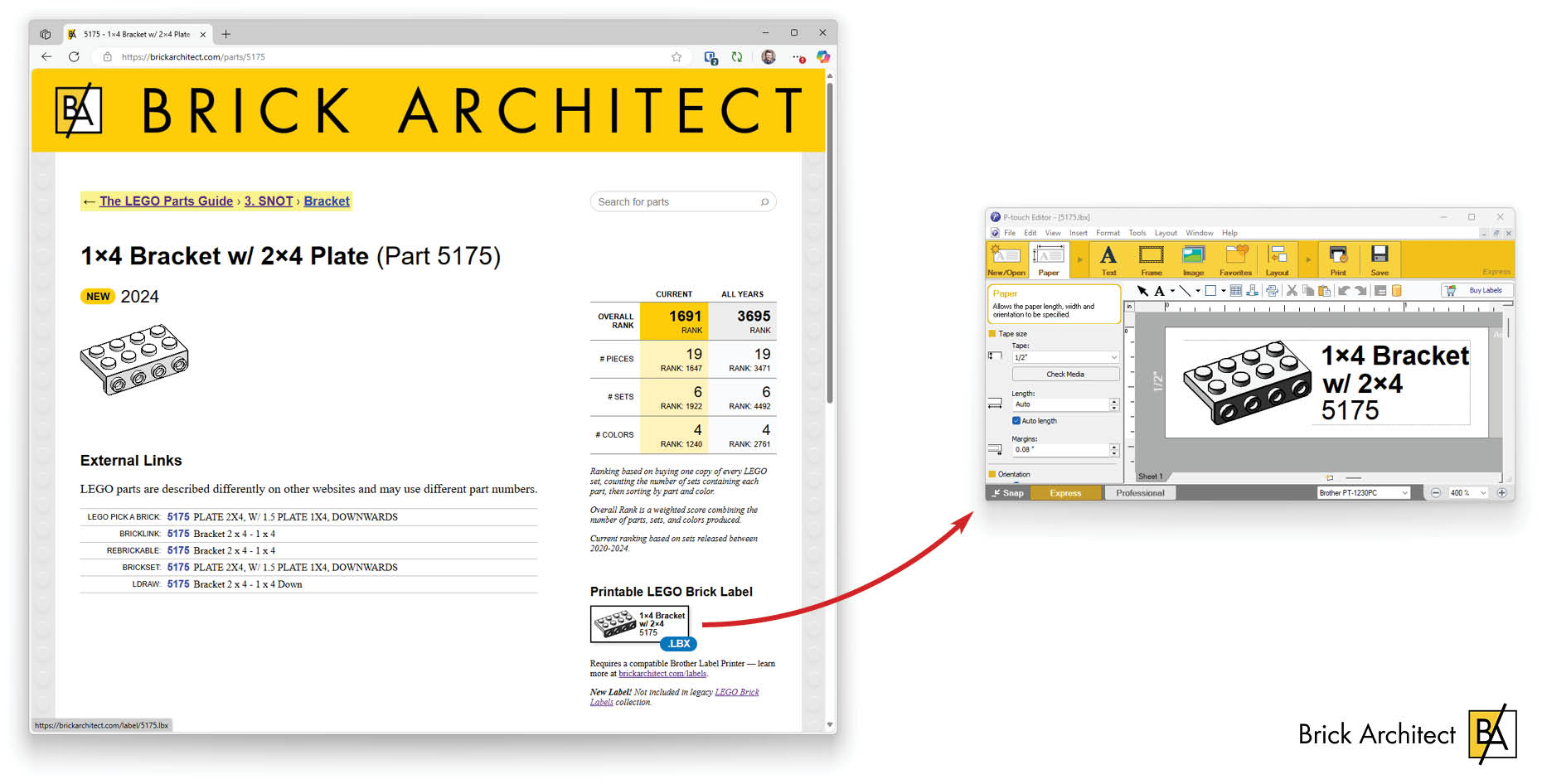Enable the Auto length checkbox
The image size is (1542, 784).
[1016, 420]
